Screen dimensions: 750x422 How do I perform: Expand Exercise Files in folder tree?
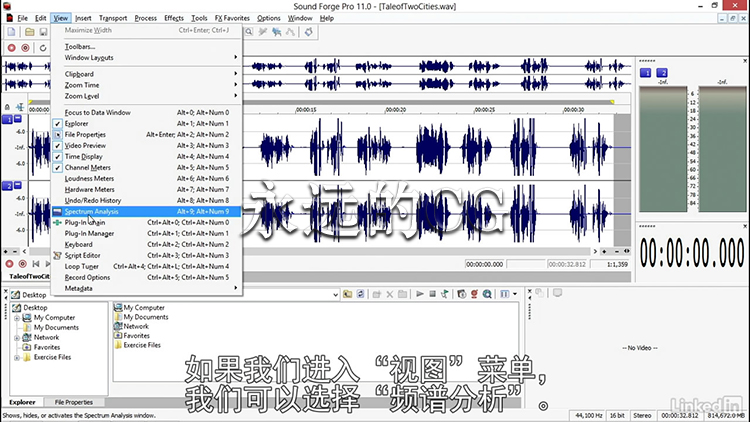pos(17,357)
